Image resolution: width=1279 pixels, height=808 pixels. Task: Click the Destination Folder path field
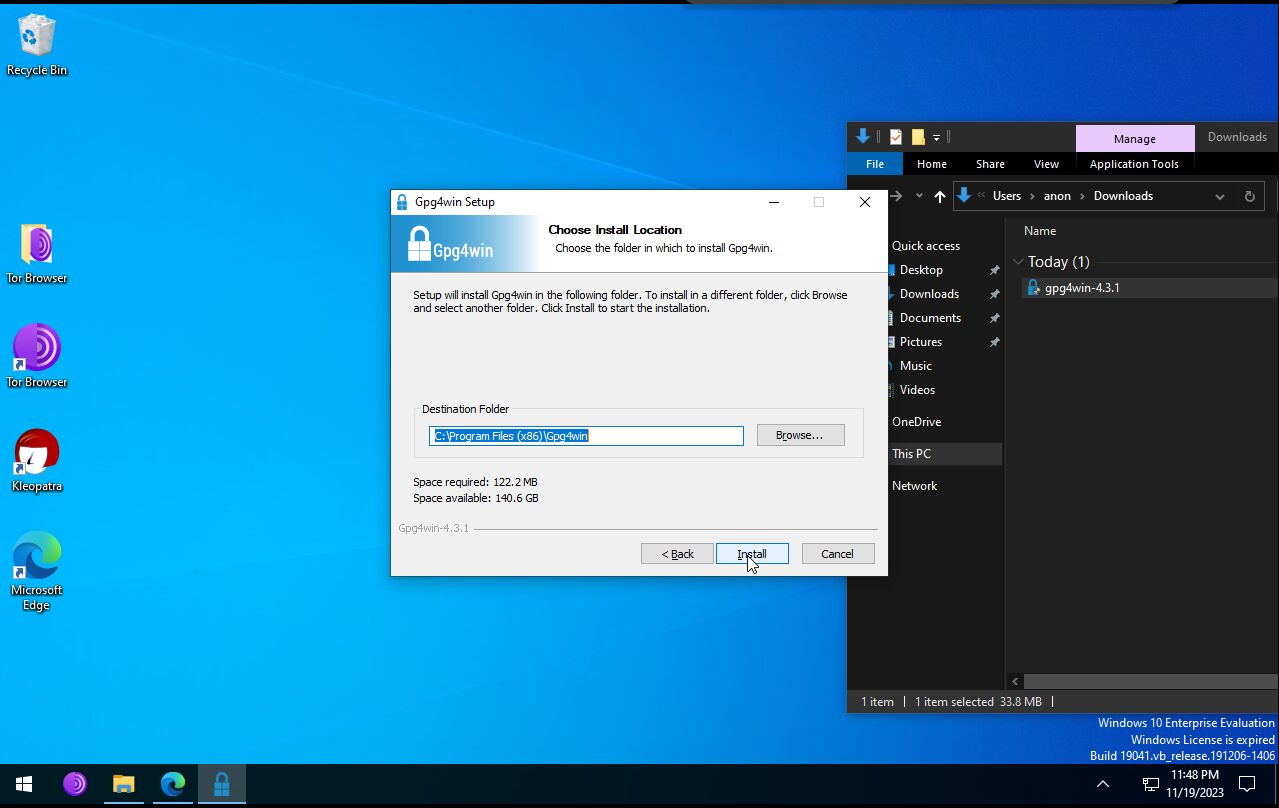pos(586,436)
